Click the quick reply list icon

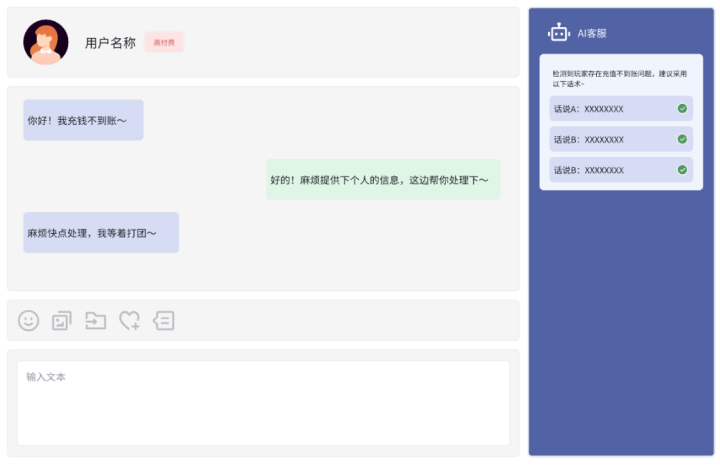pyautogui.click(x=163, y=320)
